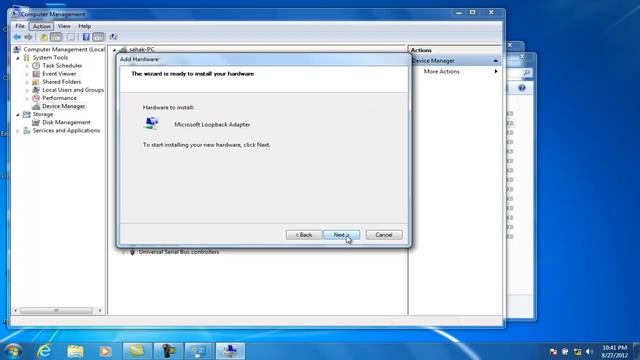Click the Performance gauge icon in the tree
The width and height of the screenshot is (640, 360).
36,98
